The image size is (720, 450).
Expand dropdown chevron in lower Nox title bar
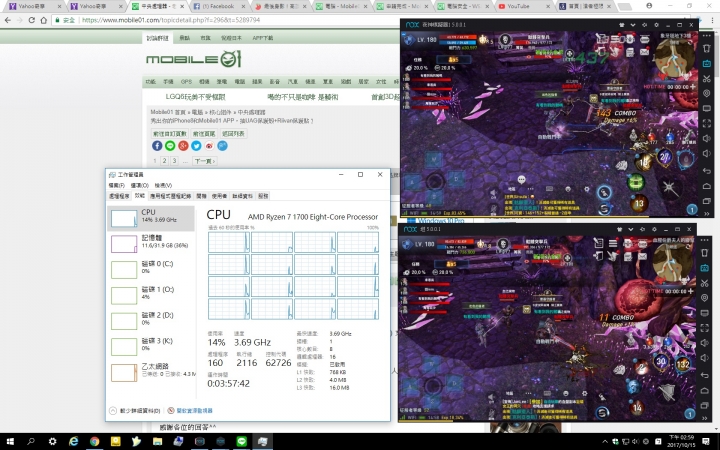click(x=631, y=229)
